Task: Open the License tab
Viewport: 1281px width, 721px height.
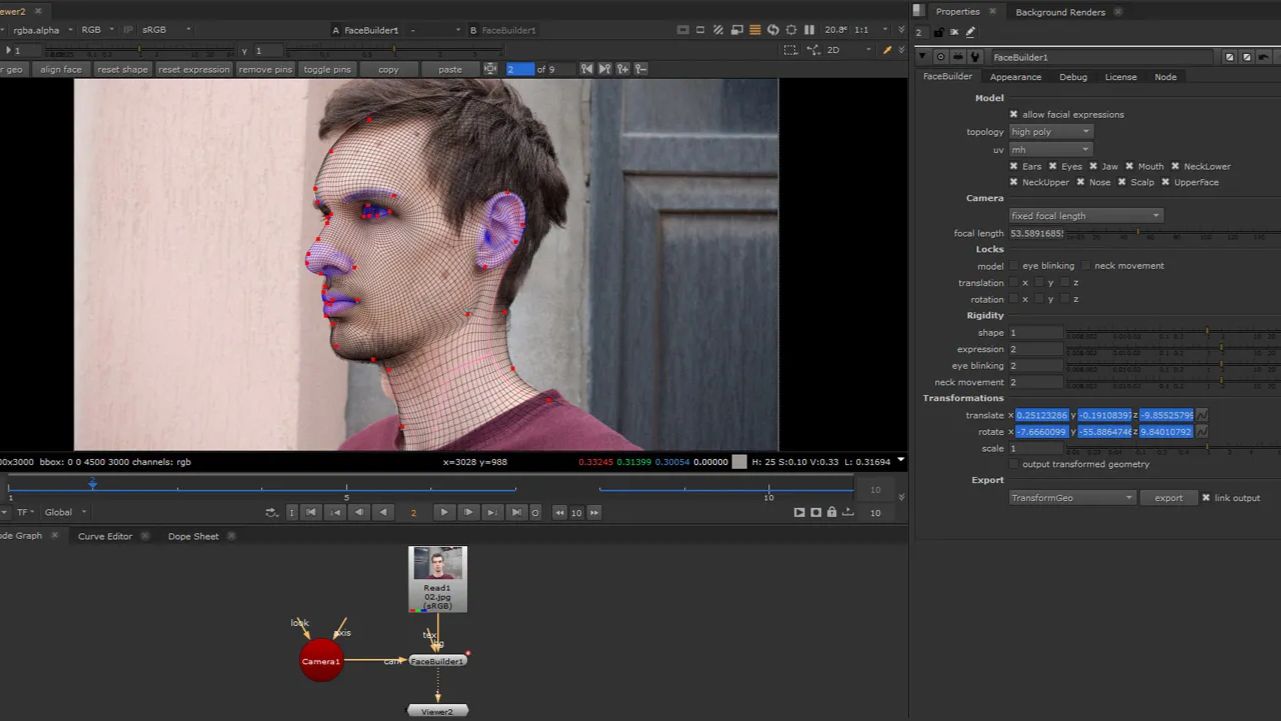Action: tap(1120, 77)
